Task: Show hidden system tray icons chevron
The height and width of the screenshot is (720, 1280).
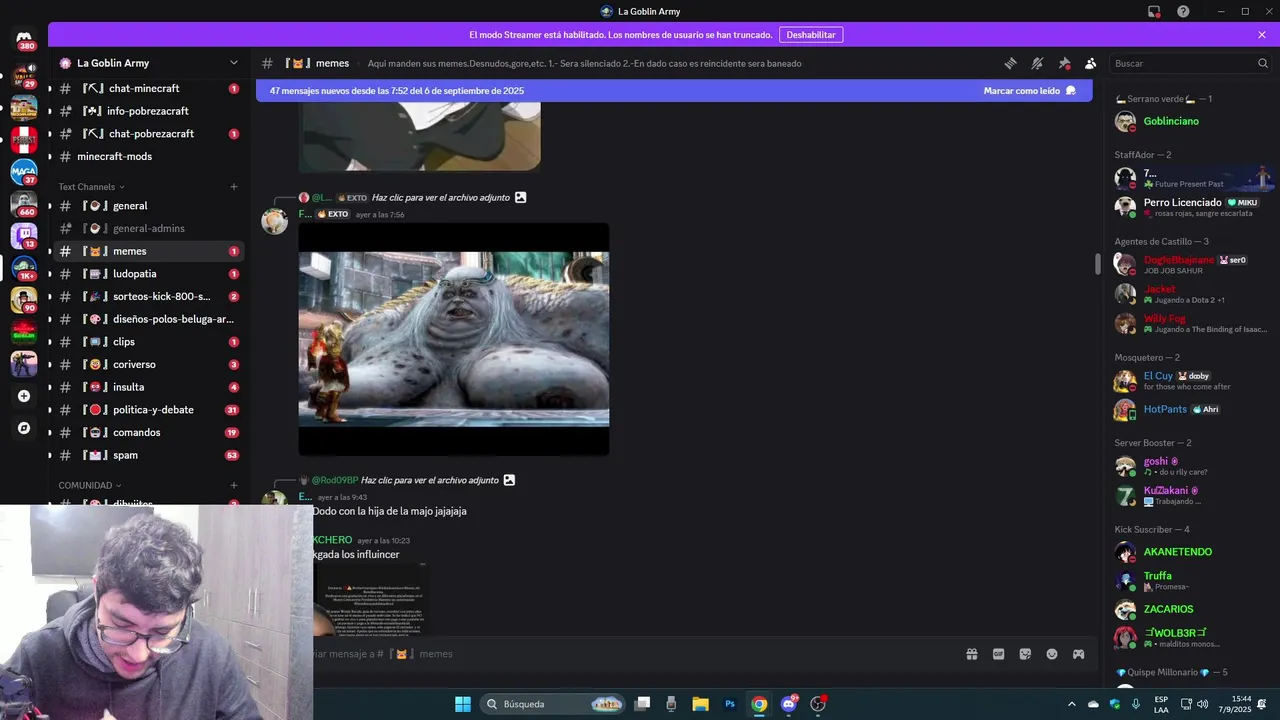Action: coord(1072,704)
